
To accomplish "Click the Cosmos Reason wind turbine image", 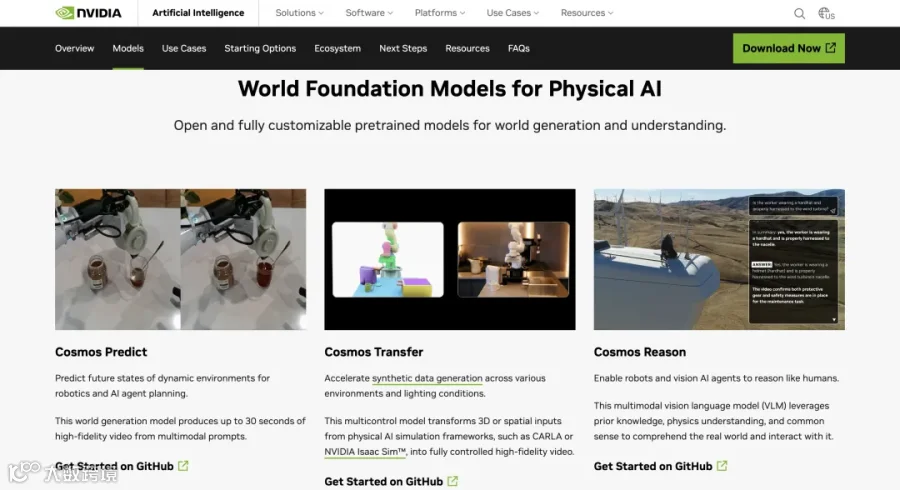I will pos(719,259).
